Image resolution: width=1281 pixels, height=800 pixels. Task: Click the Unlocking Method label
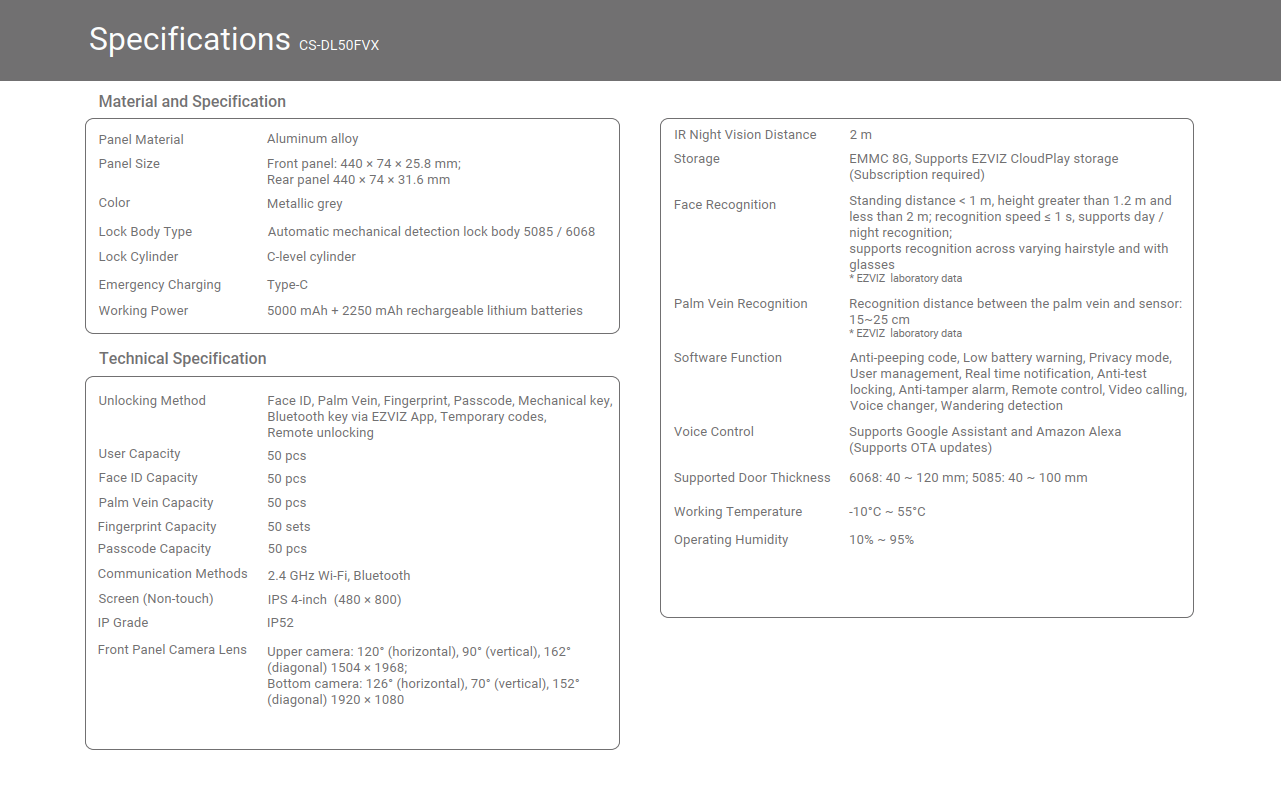pyautogui.click(x=152, y=400)
